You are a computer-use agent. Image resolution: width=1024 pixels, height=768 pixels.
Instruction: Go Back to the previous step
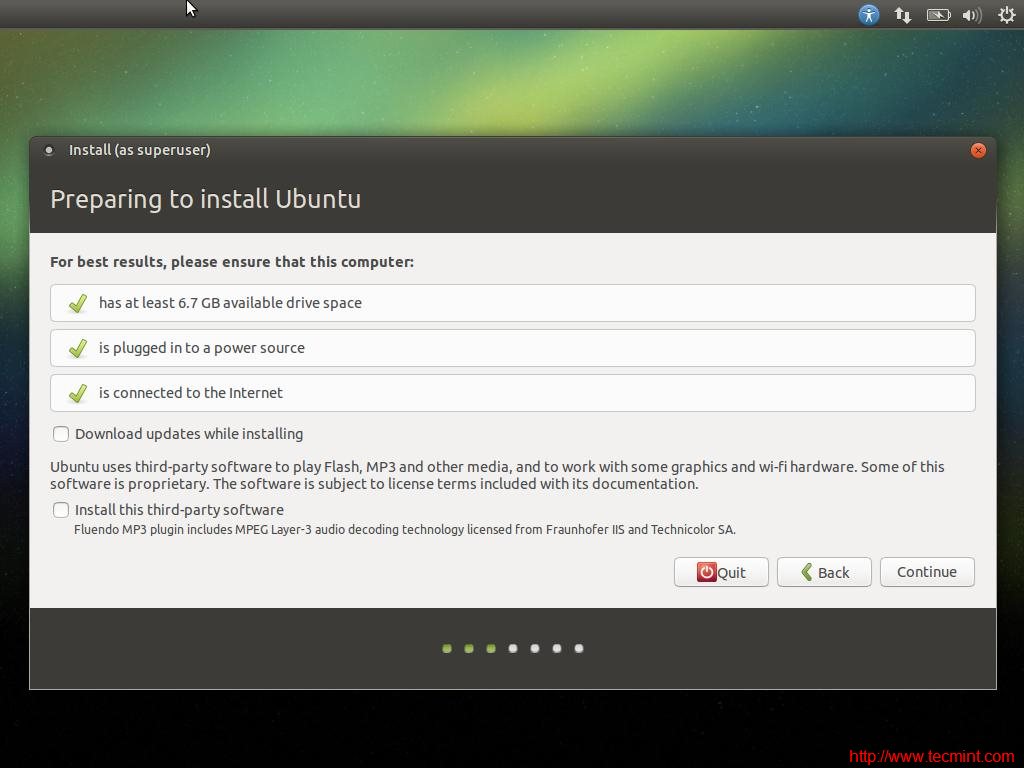point(824,572)
